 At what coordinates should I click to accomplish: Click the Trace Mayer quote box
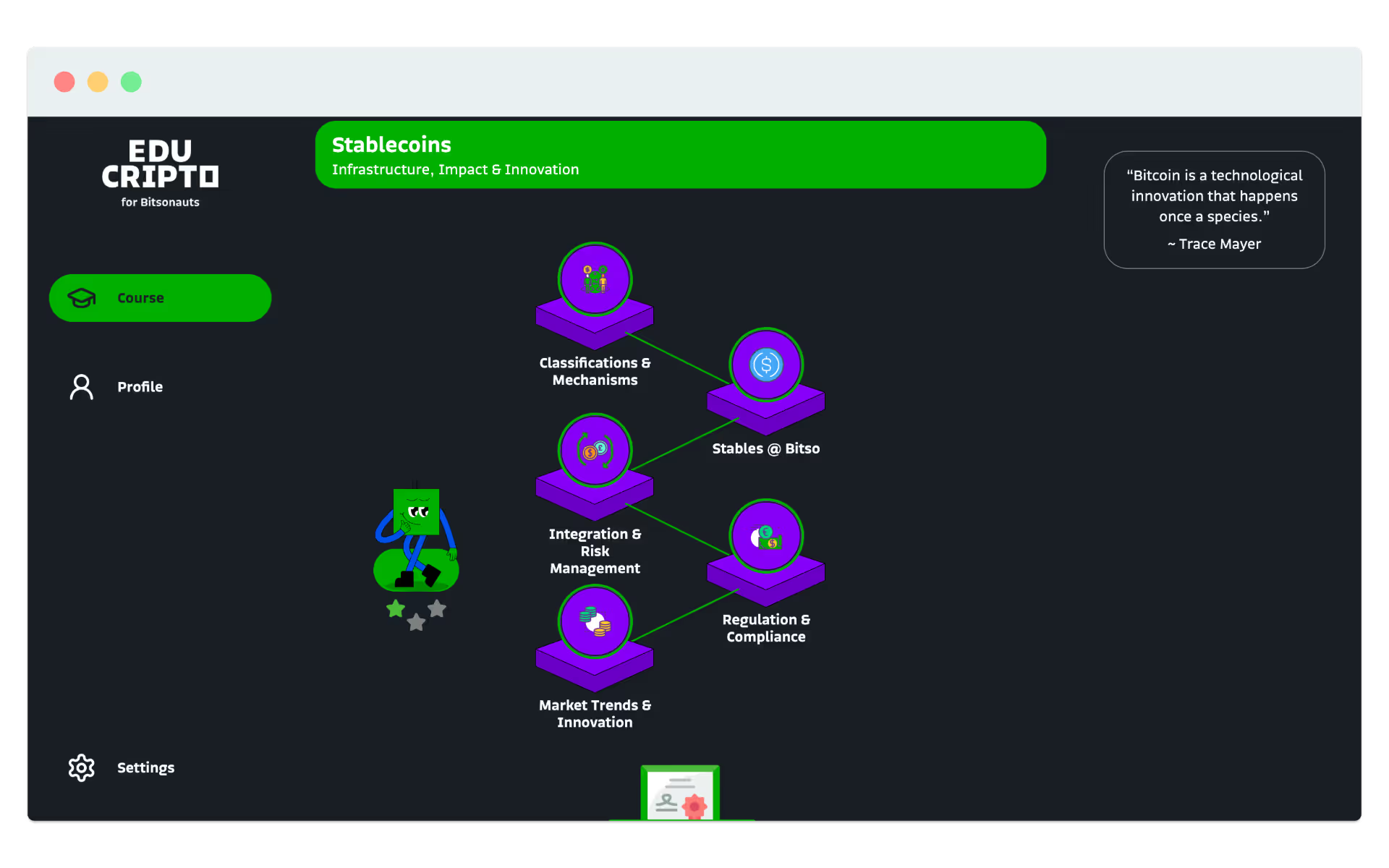coord(1214,210)
